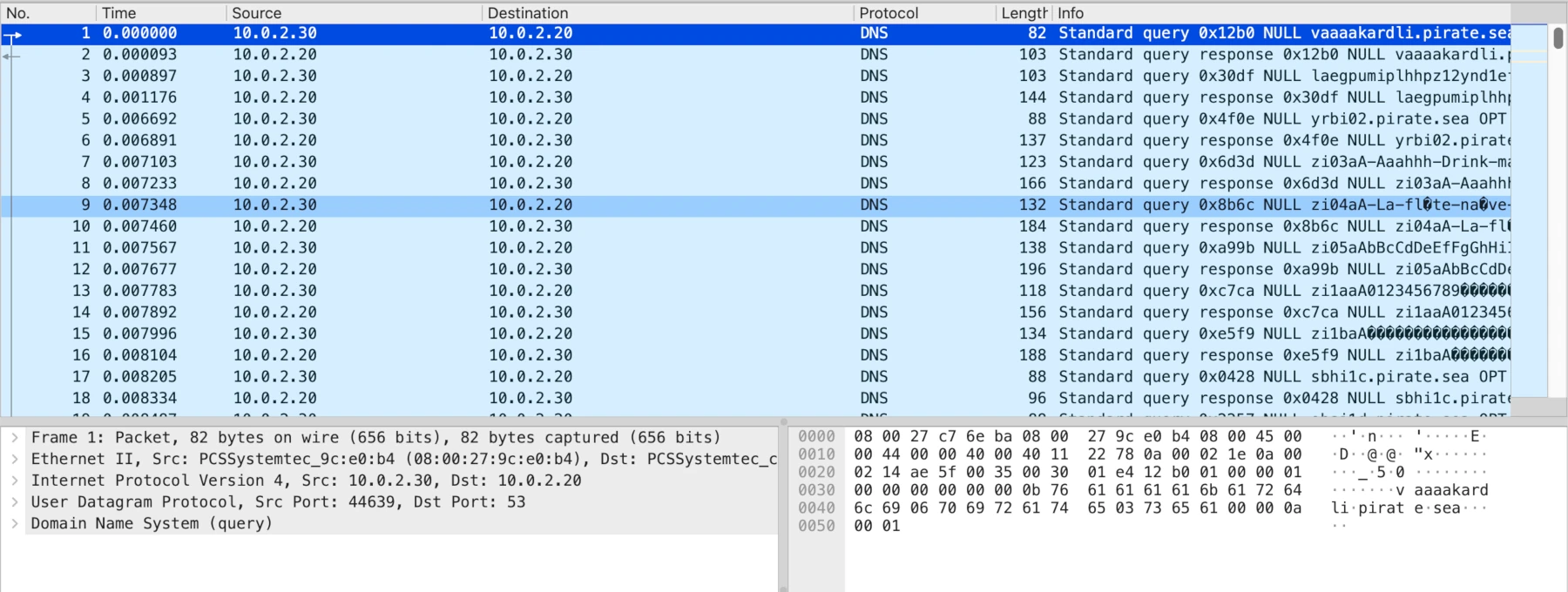Sort by the Length column header

pyautogui.click(x=1024, y=13)
